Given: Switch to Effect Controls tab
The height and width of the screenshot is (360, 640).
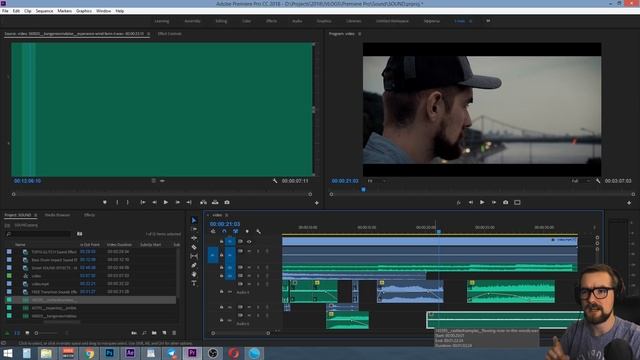Looking at the screenshot, I should click(x=169, y=34).
